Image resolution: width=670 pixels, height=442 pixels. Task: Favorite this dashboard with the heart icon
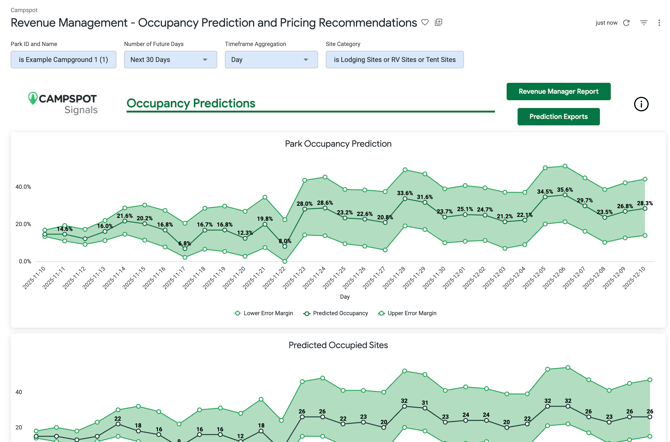click(425, 23)
